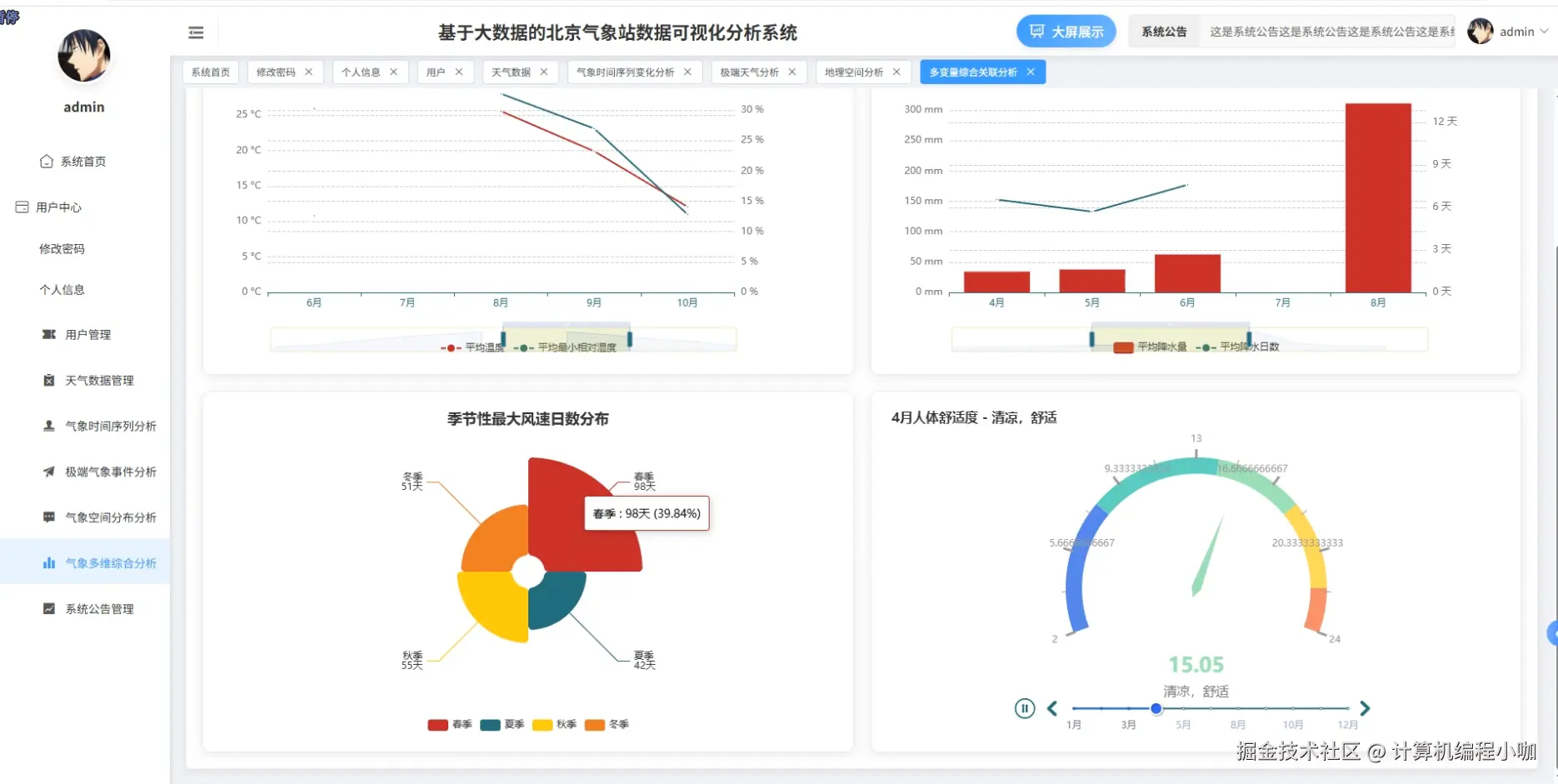Open 天气数据管理 sidebar icon
The image size is (1558, 784).
(x=49, y=381)
